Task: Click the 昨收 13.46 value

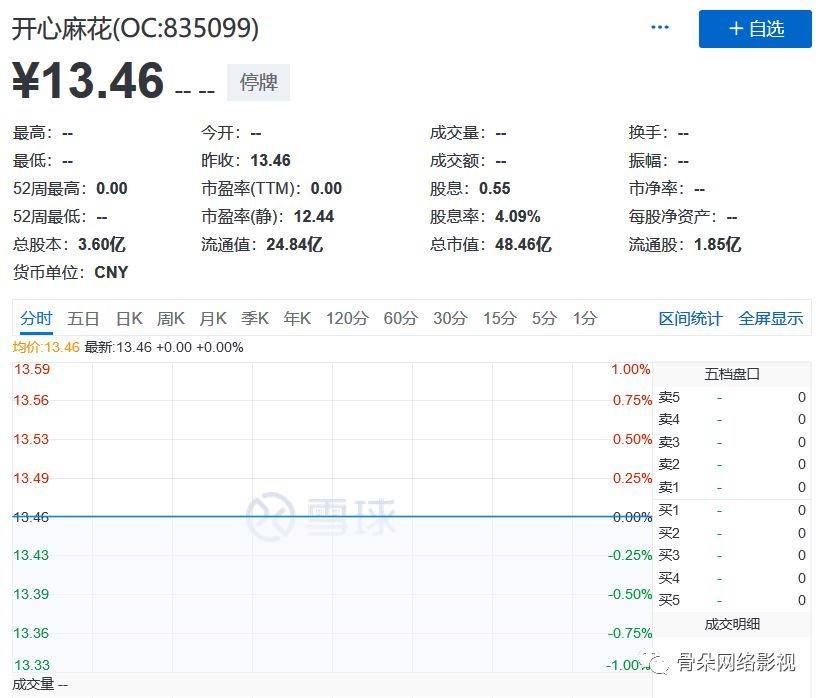Action: (x=271, y=160)
